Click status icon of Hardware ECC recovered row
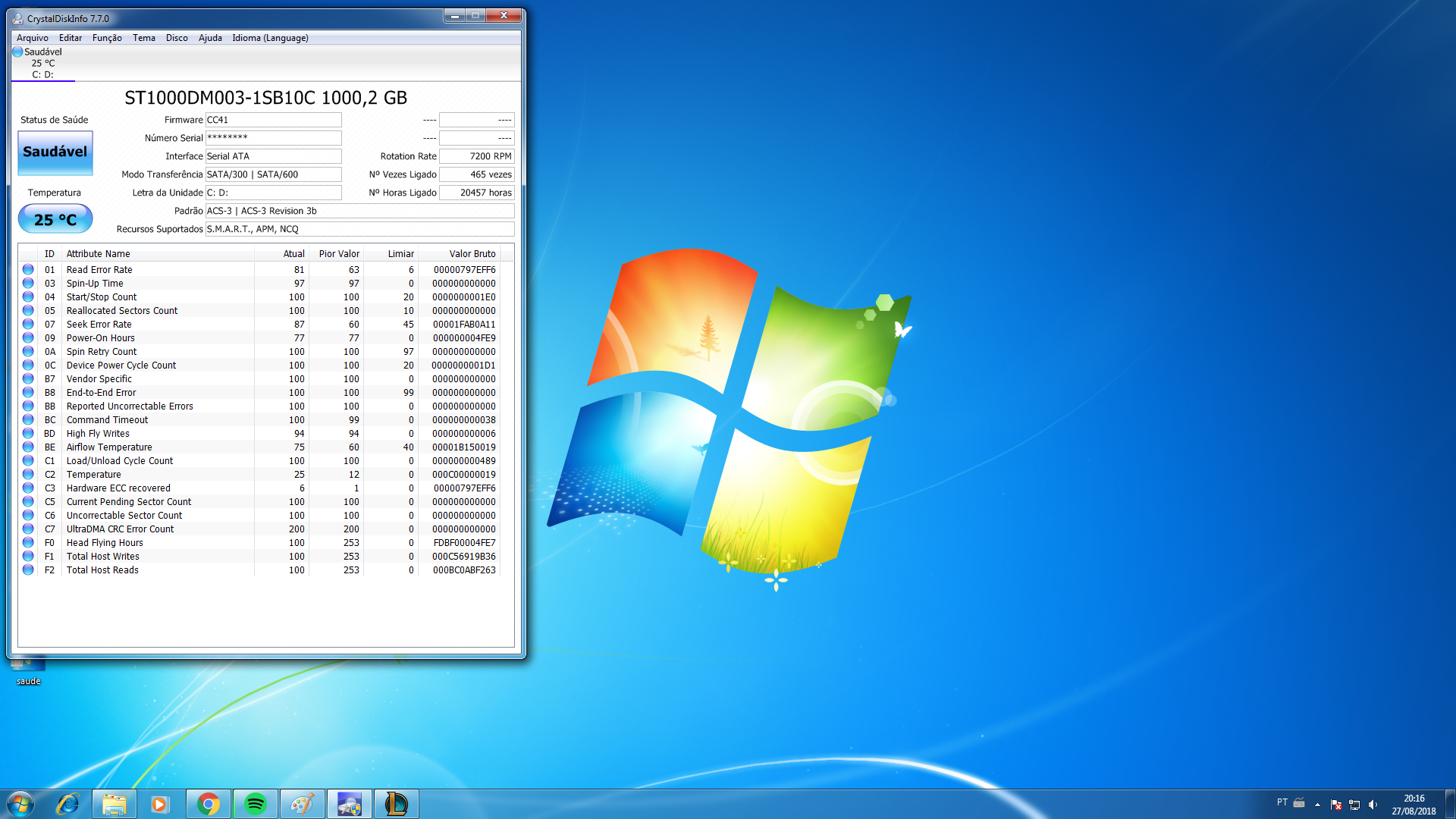This screenshot has height=819, width=1456. pyautogui.click(x=28, y=488)
